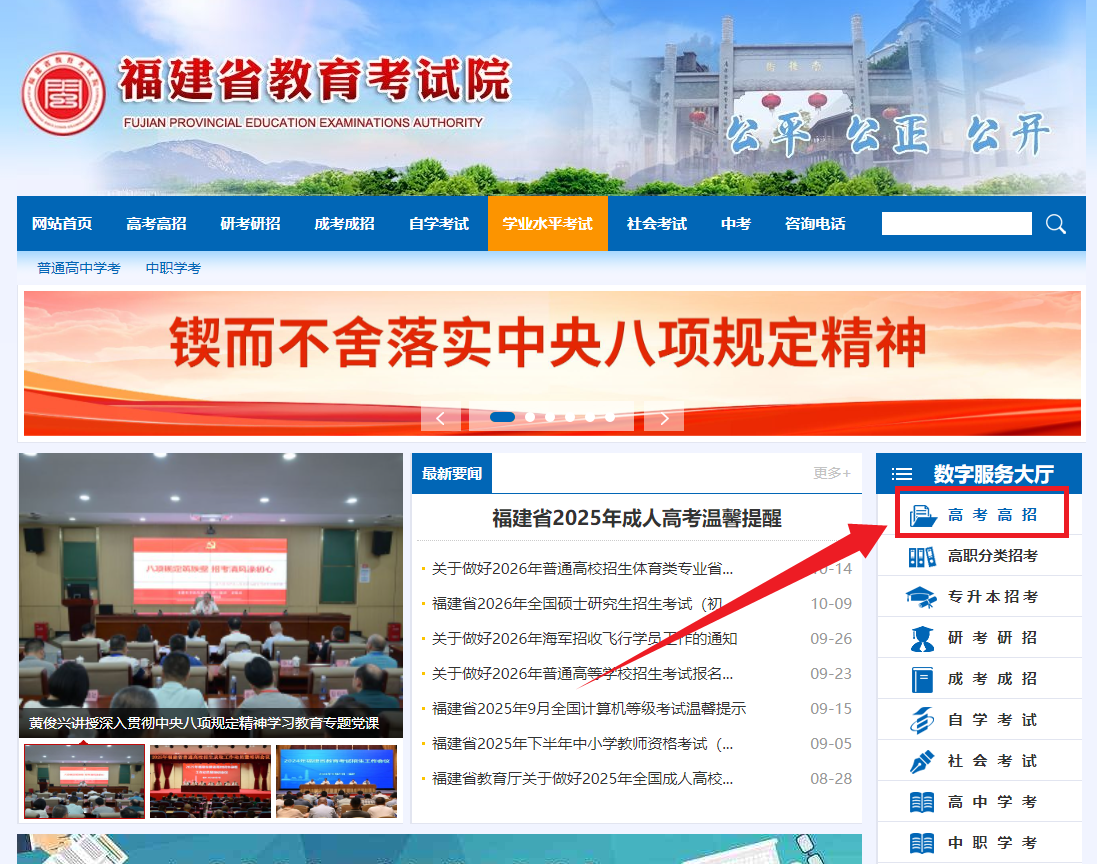1097x864 pixels.
Task: Open 更多+ for latest news
Action: coord(831,473)
